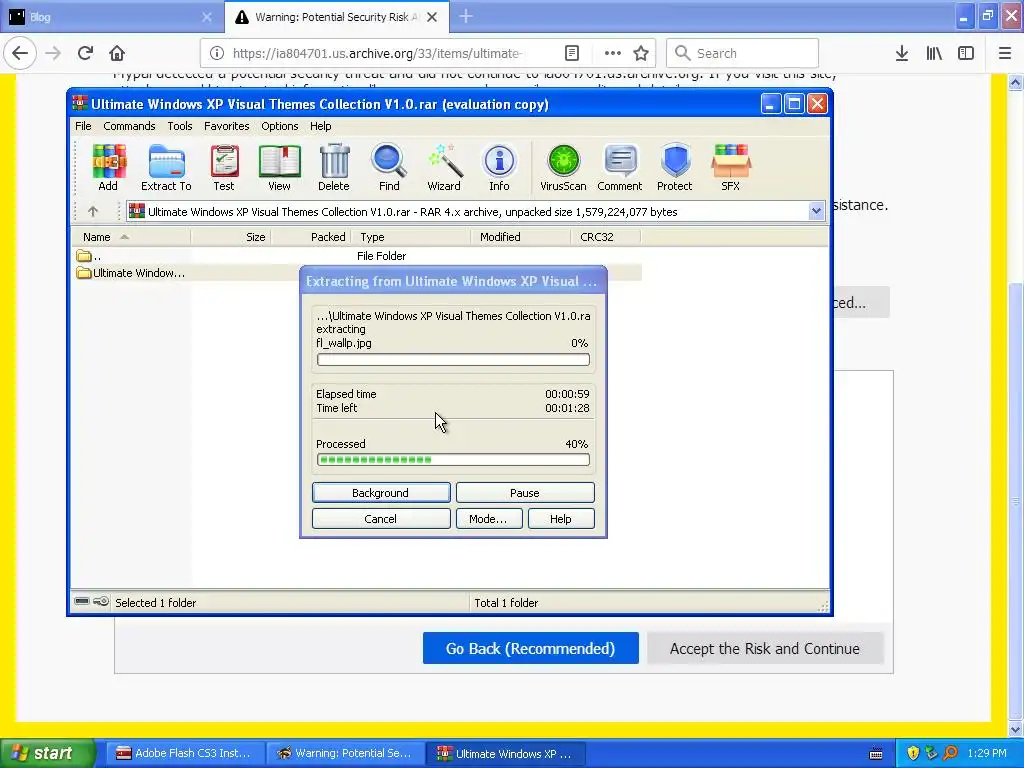The width and height of the screenshot is (1024, 768).
Task: Sort by the Packed column header
Action: pyautogui.click(x=310, y=236)
